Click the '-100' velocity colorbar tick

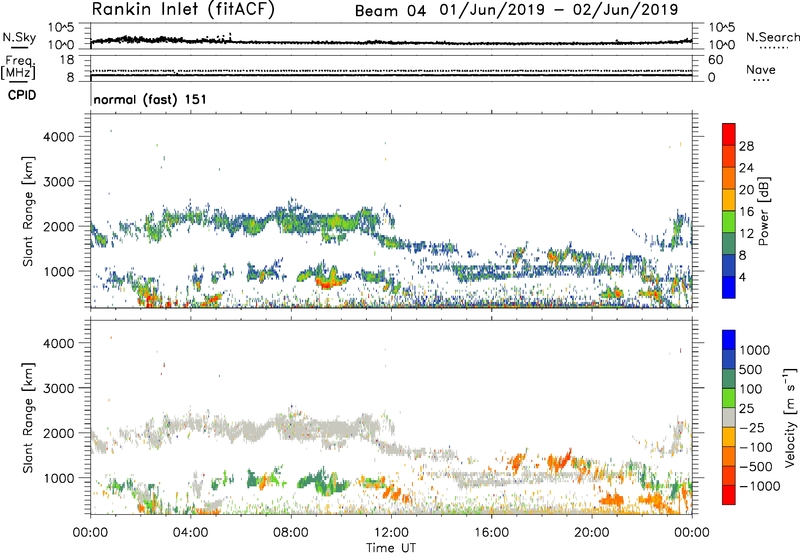tap(756, 447)
